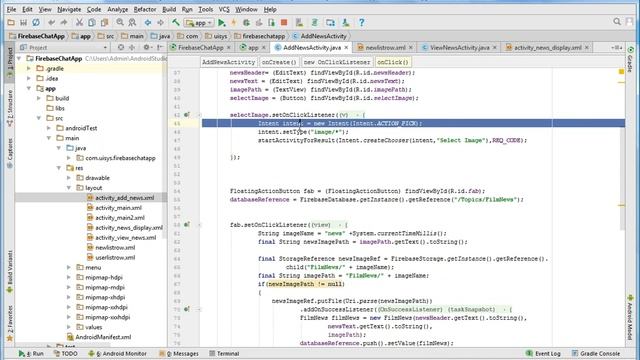
Task: Open the Refactor menu
Action: pyautogui.click(x=144, y=9)
